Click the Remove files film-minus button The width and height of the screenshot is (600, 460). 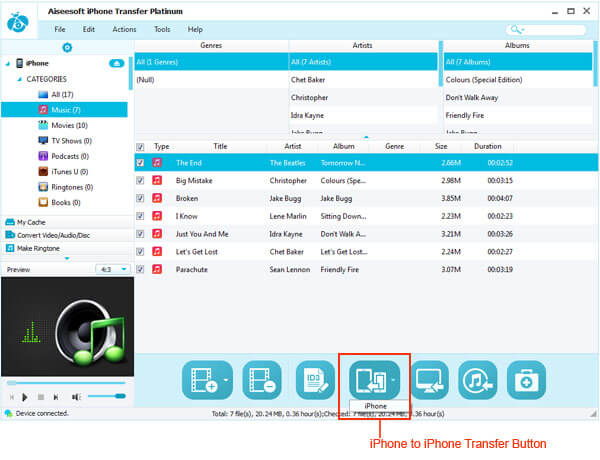(262, 380)
